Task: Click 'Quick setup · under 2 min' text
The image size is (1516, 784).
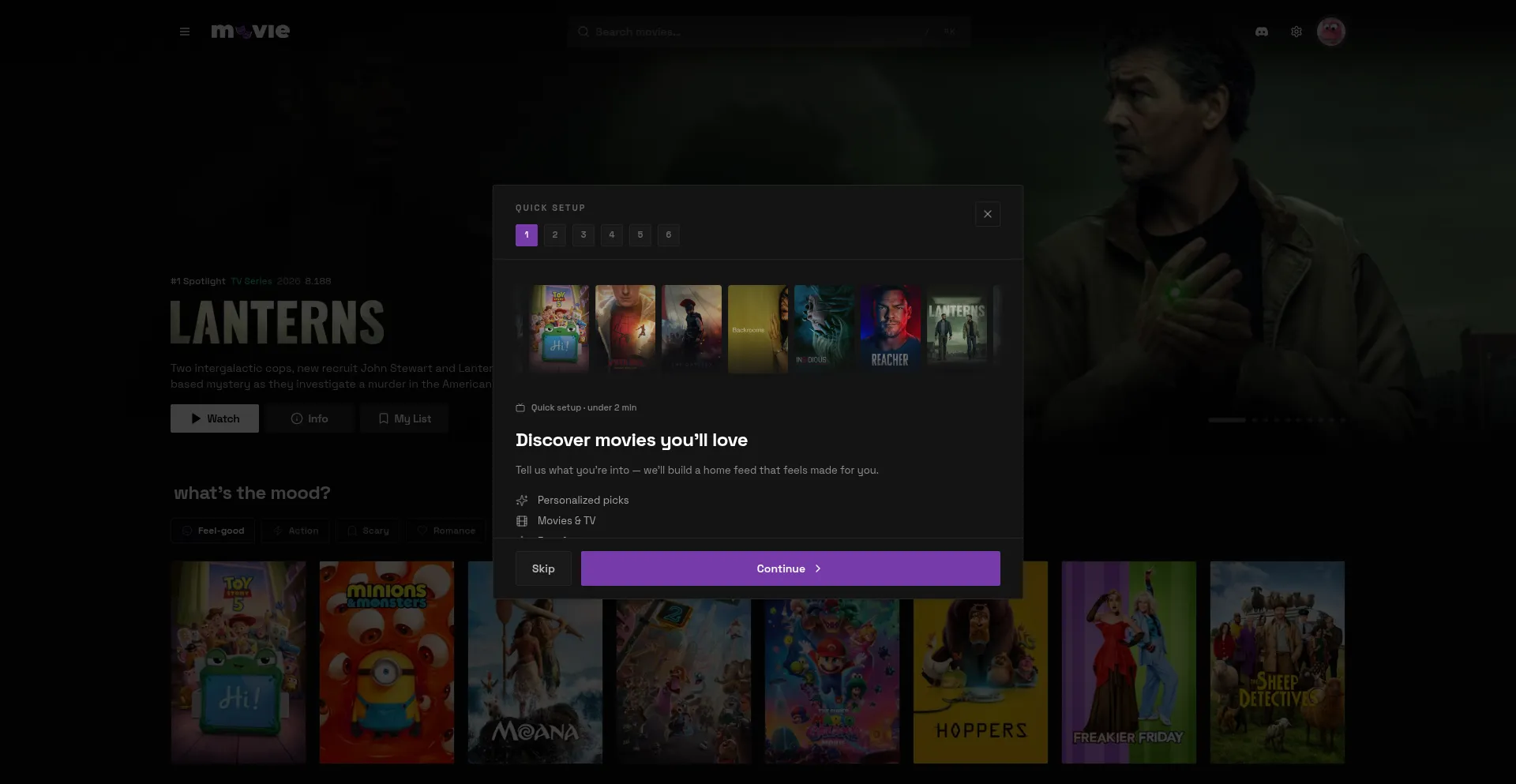Action: pyautogui.click(x=584, y=408)
